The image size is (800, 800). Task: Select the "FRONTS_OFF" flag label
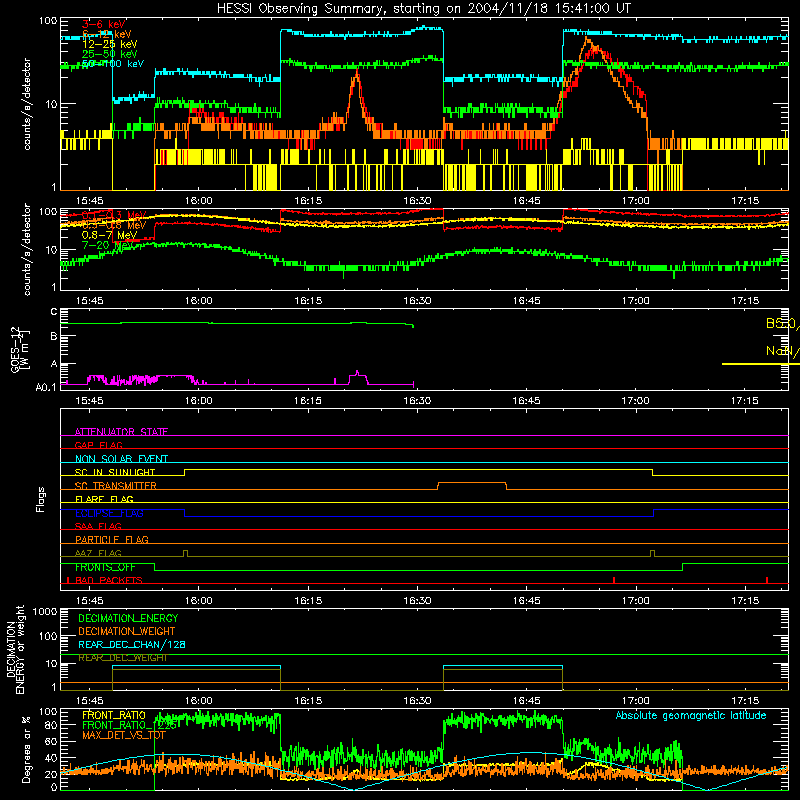click(x=105, y=567)
